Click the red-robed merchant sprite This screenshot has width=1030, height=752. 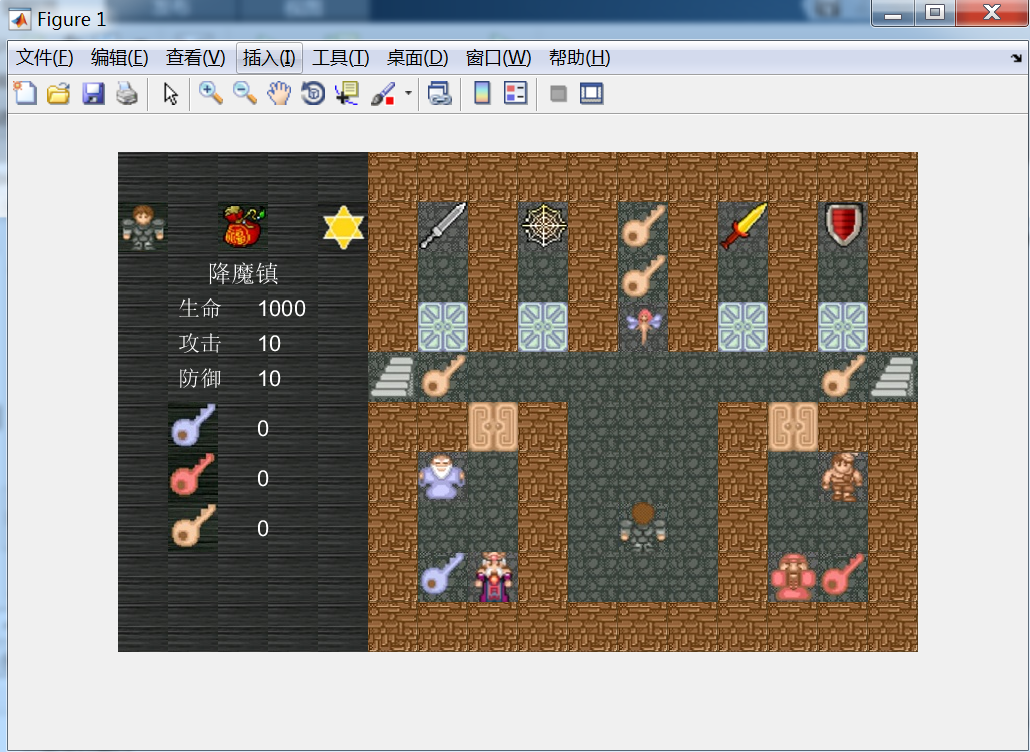click(x=493, y=577)
